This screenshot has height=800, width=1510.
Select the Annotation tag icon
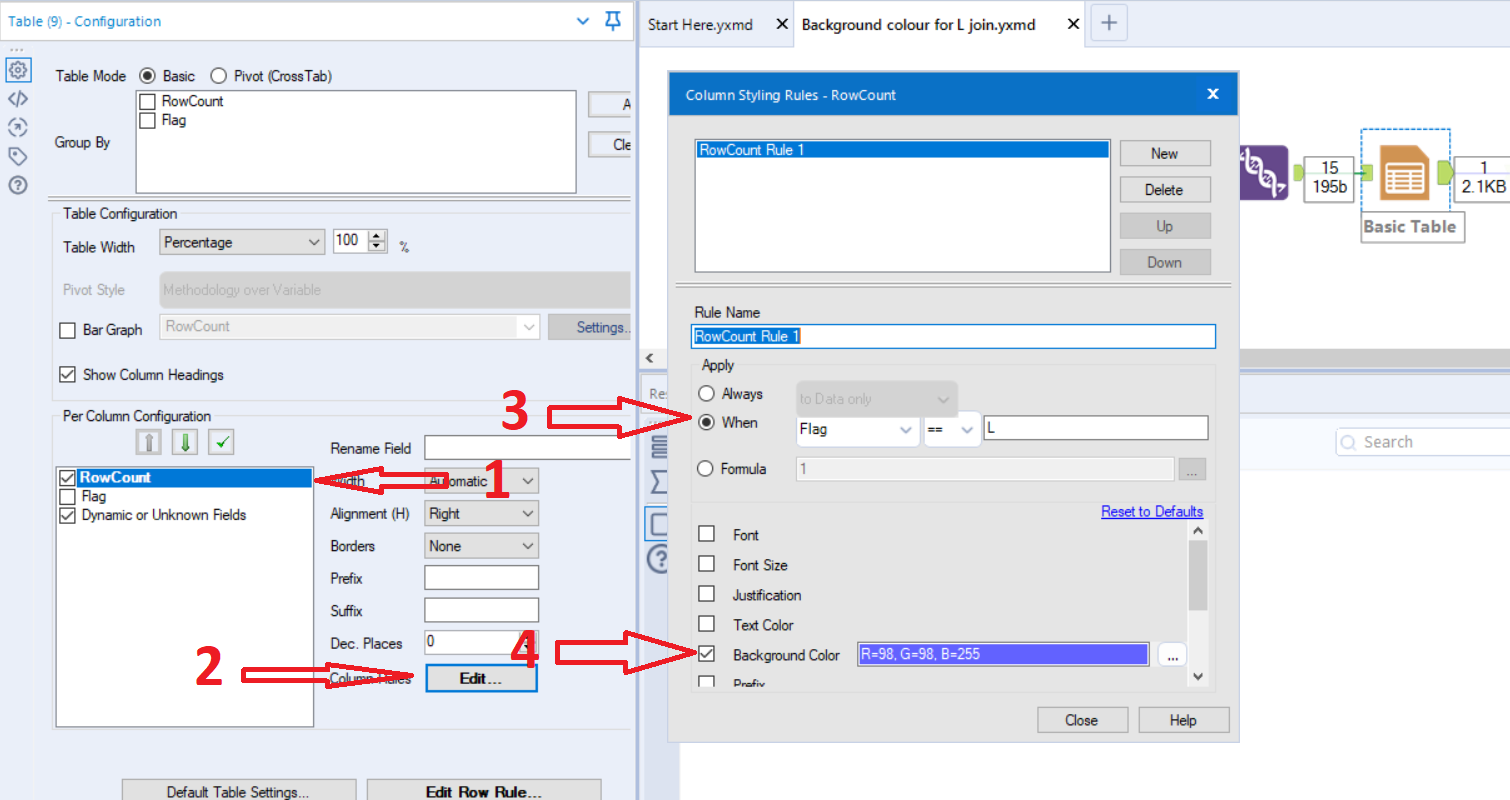18,156
